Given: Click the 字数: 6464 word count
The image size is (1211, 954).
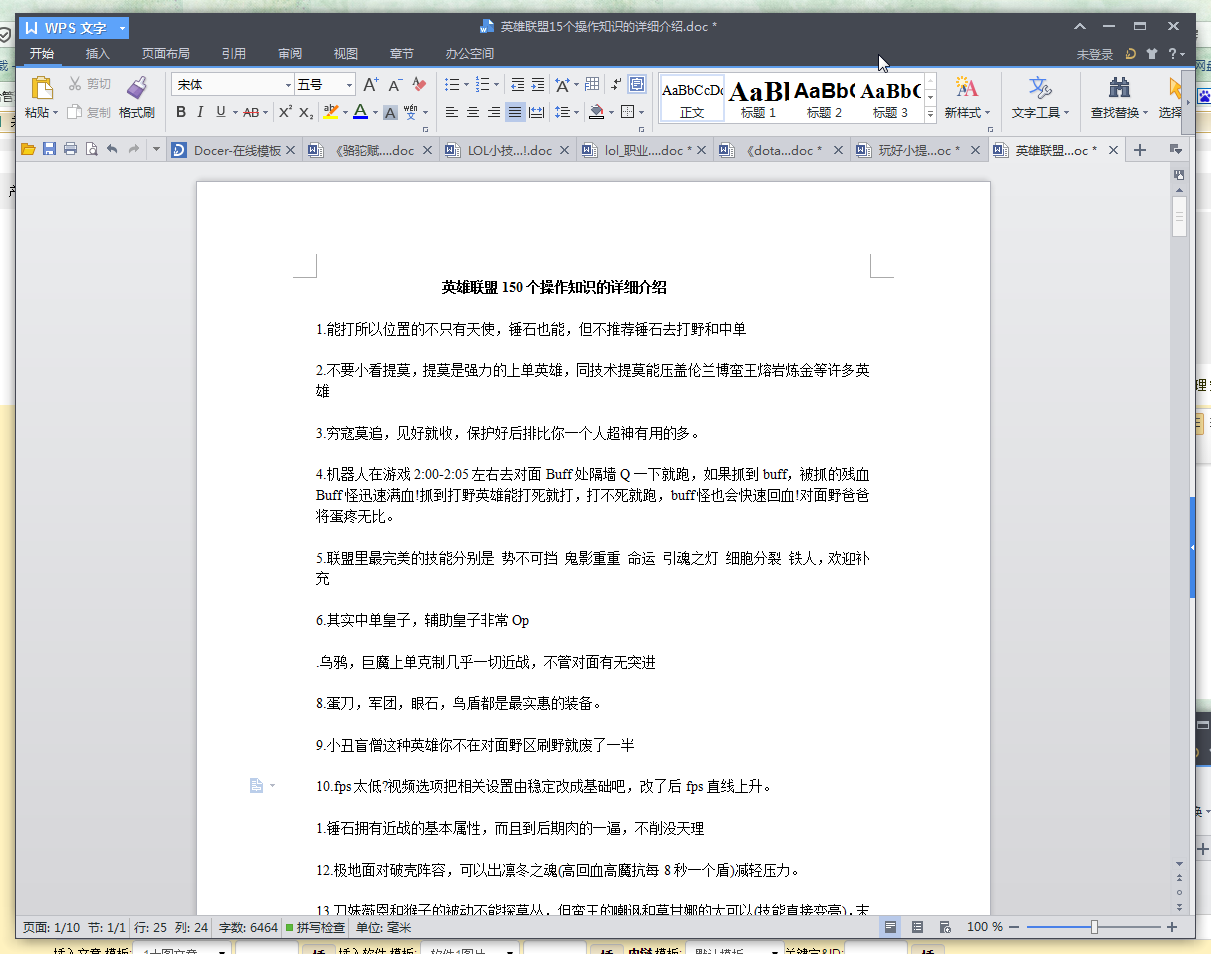Looking at the screenshot, I should [248, 928].
